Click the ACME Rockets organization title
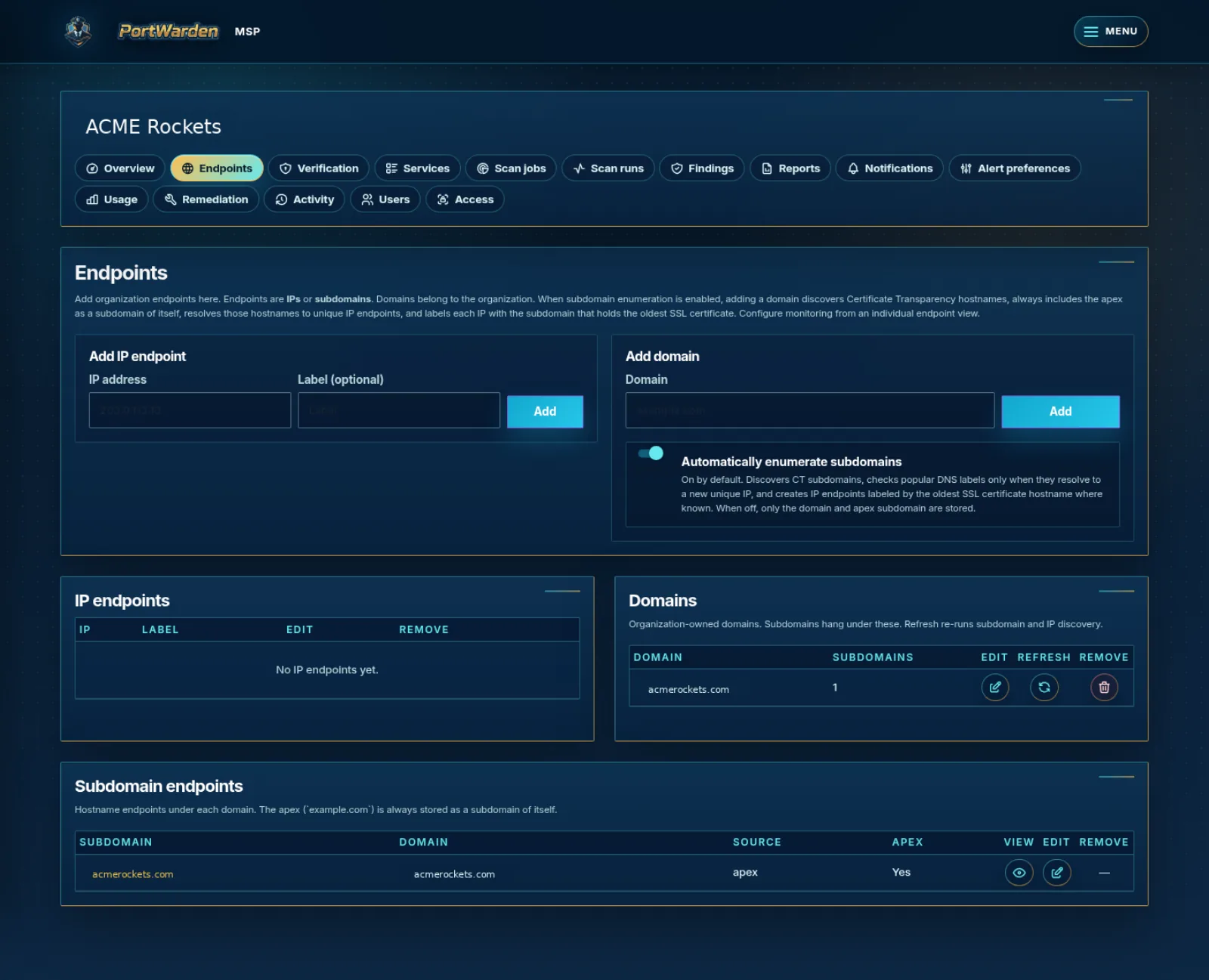Image resolution: width=1209 pixels, height=980 pixels. [153, 126]
